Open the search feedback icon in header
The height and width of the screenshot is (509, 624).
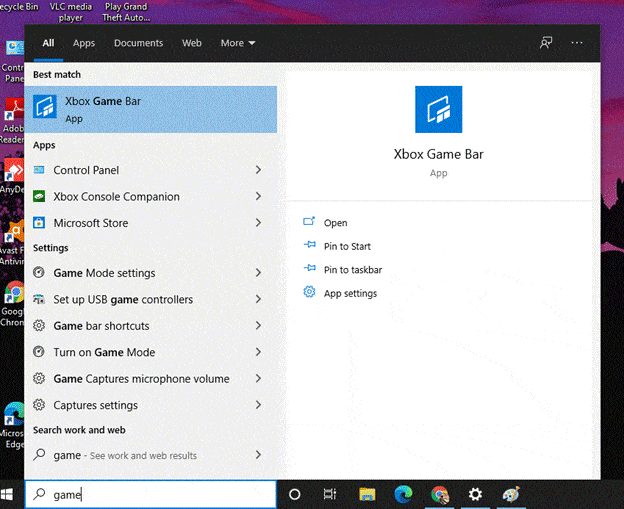546,43
